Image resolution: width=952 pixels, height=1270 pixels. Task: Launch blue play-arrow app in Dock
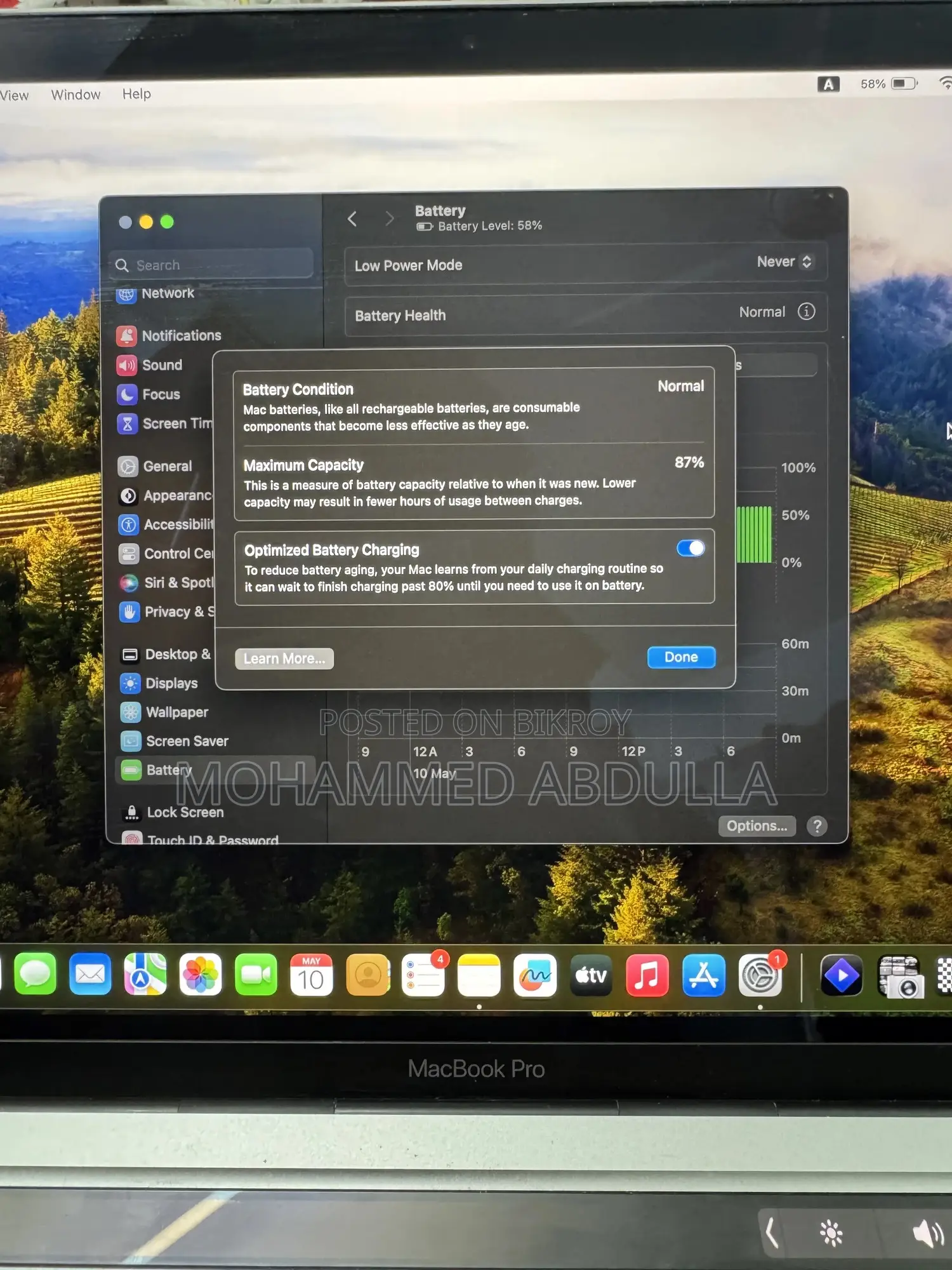pos(841,975)
